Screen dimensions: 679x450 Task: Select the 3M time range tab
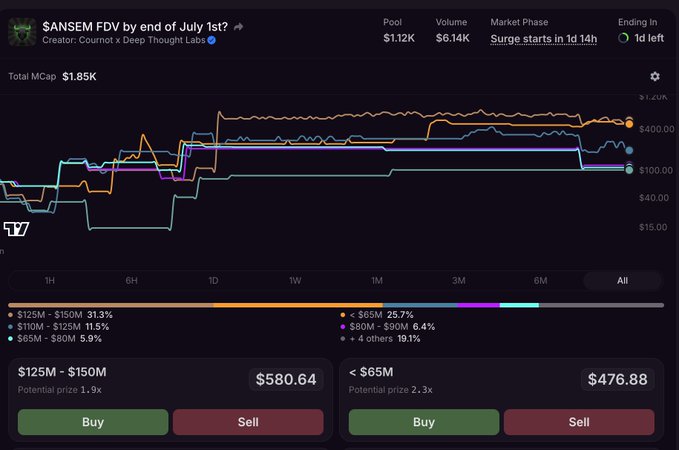pyautogui.click(x=459, y=281)
